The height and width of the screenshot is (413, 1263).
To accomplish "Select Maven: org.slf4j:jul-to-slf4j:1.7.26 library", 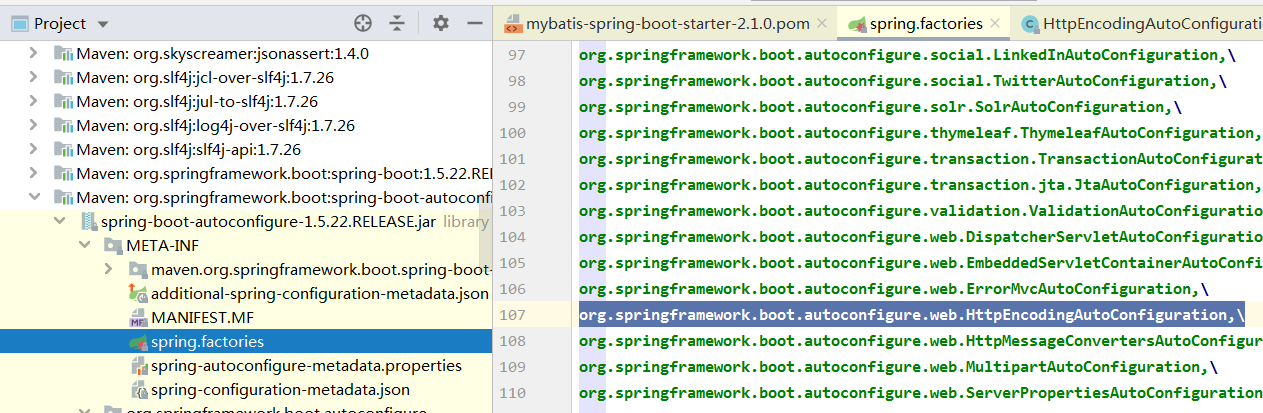I will point(197,102).
